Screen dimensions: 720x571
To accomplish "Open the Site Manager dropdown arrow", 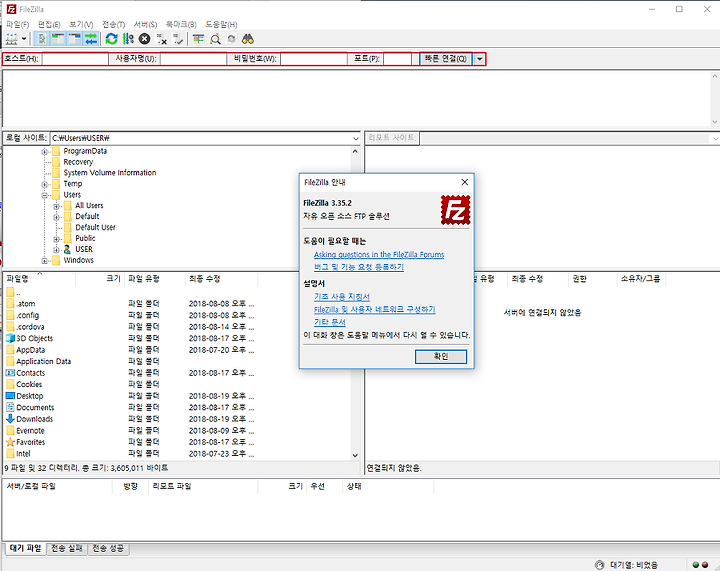I will 24,39.
